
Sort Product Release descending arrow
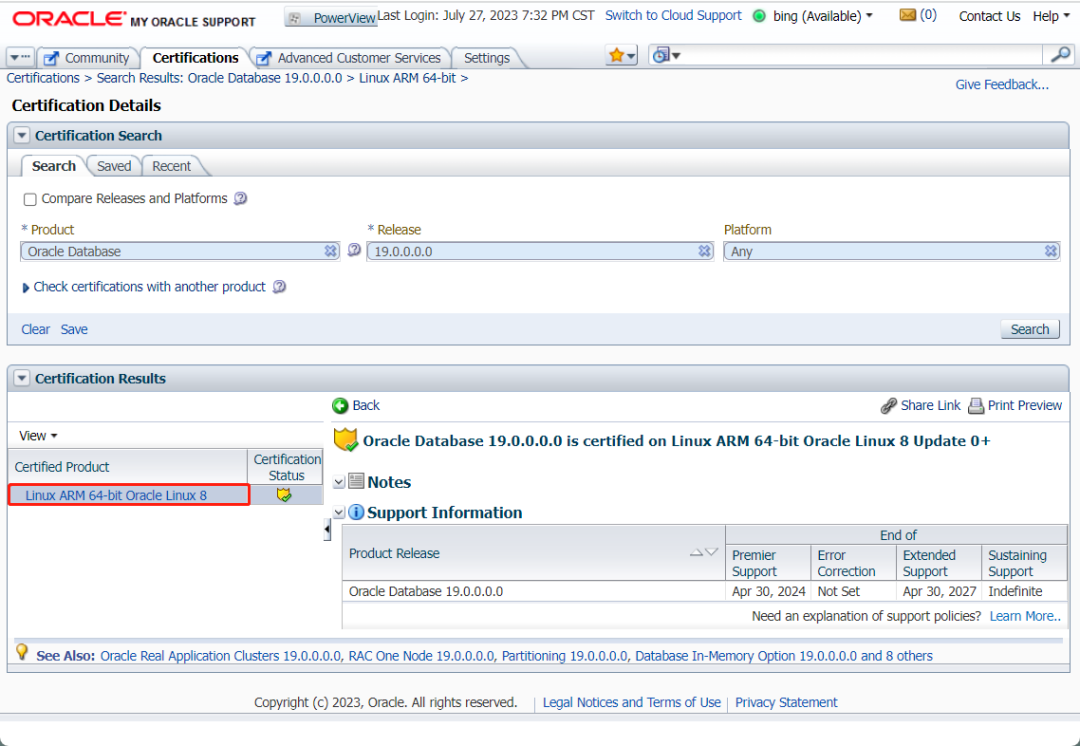[712, 552]
